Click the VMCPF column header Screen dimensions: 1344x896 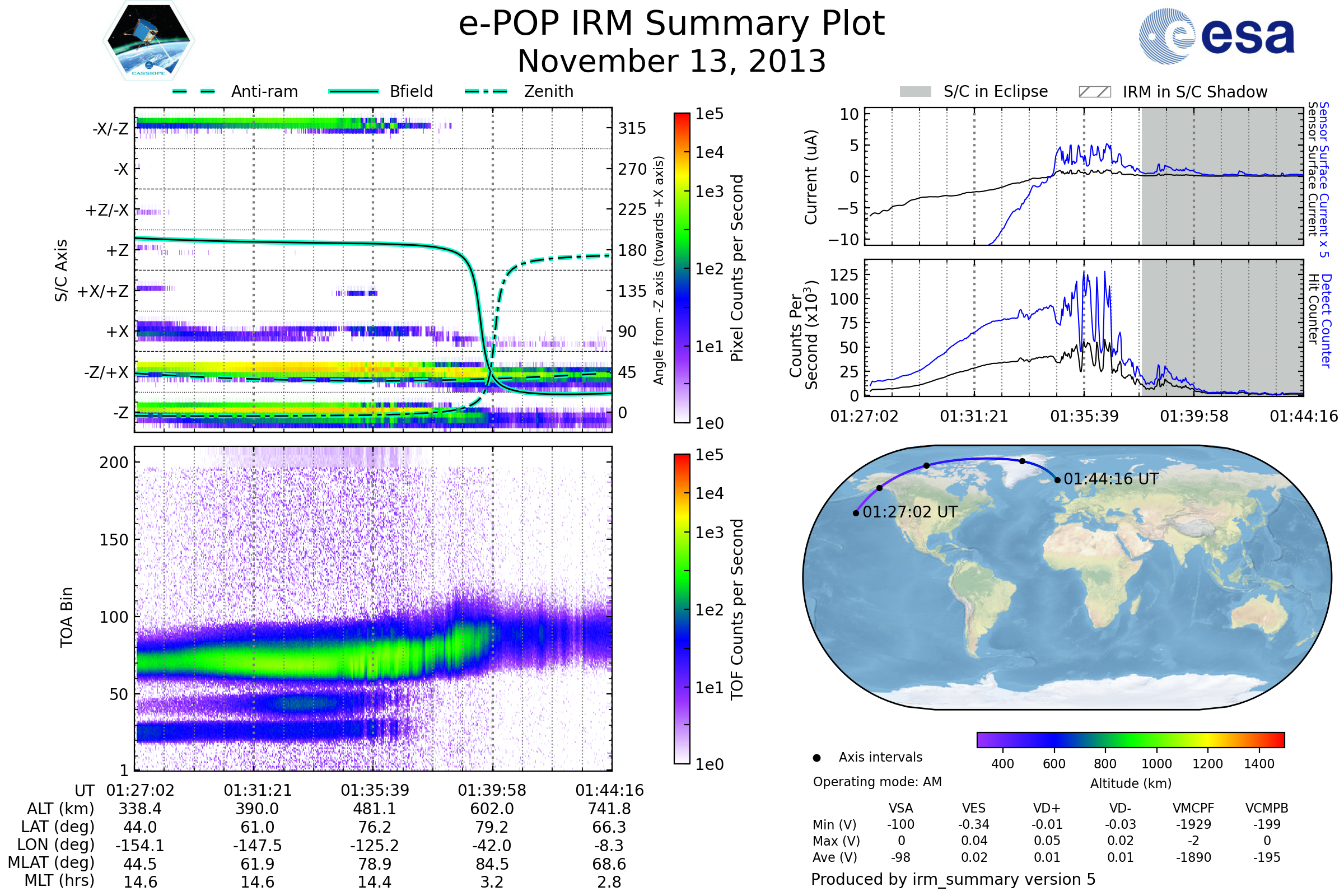(1193, 808)
